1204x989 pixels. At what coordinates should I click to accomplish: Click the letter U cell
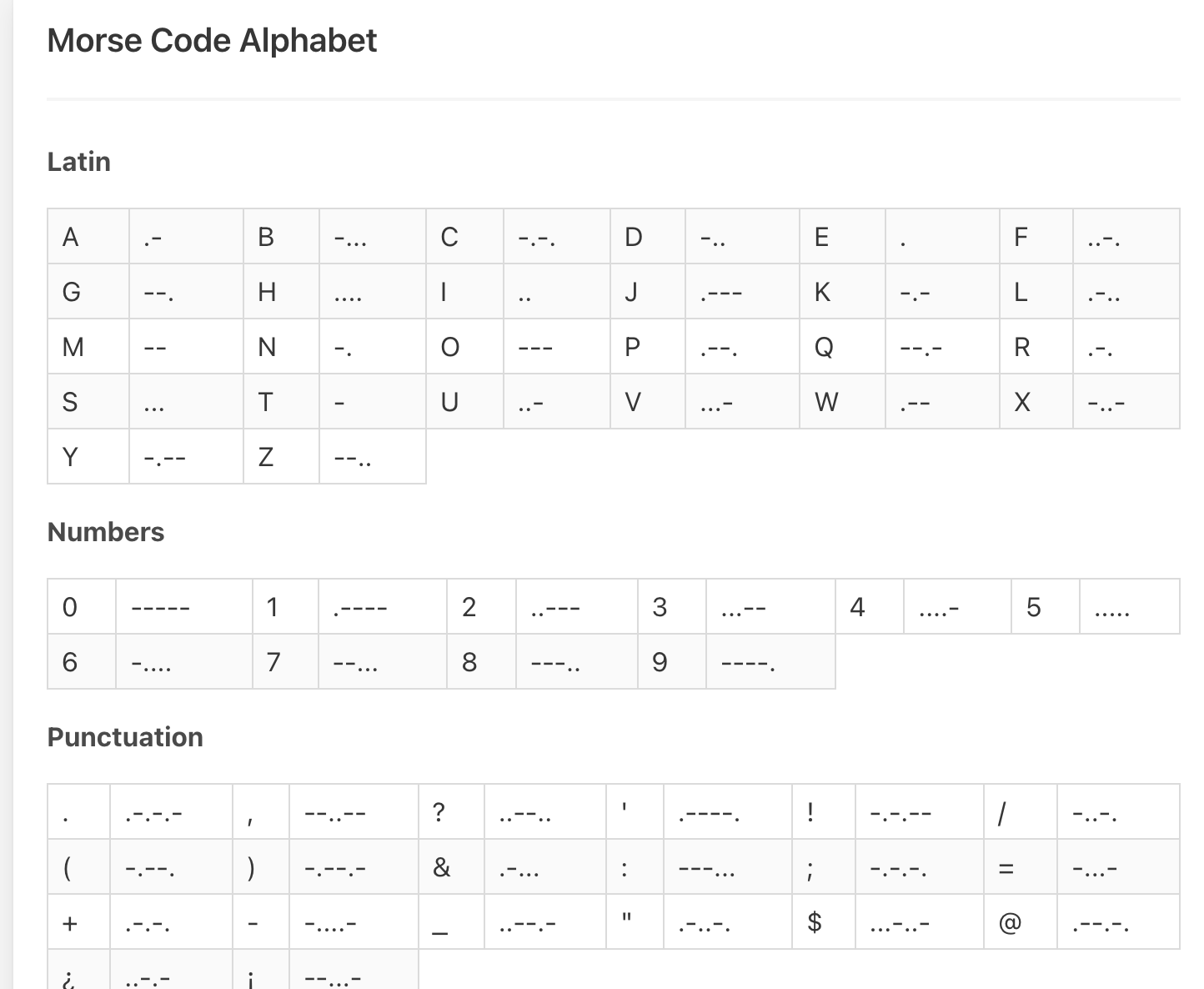click(464, 402)
